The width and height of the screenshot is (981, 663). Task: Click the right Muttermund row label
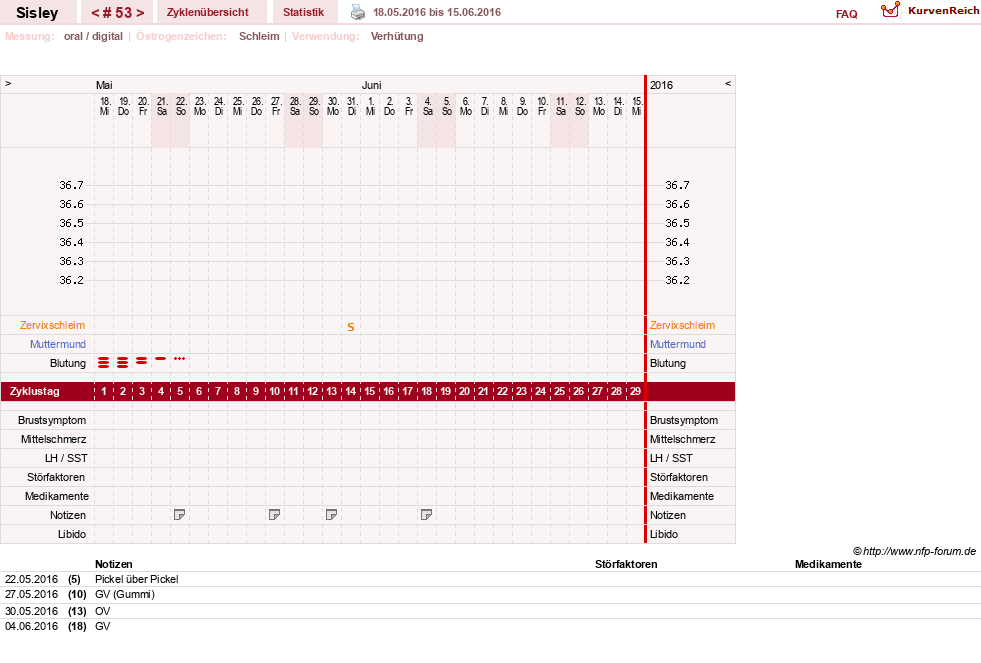(x=678, y=344)
